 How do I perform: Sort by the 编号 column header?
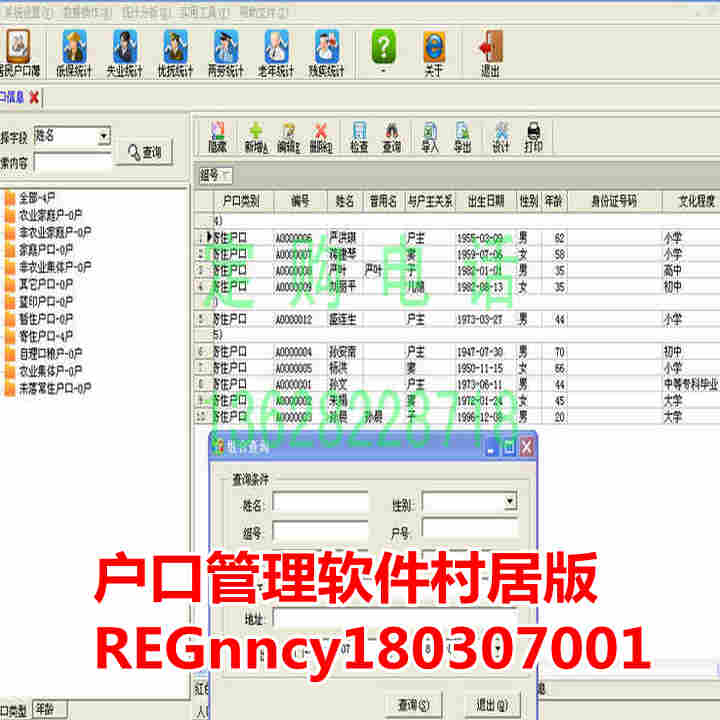pos(300,201)
